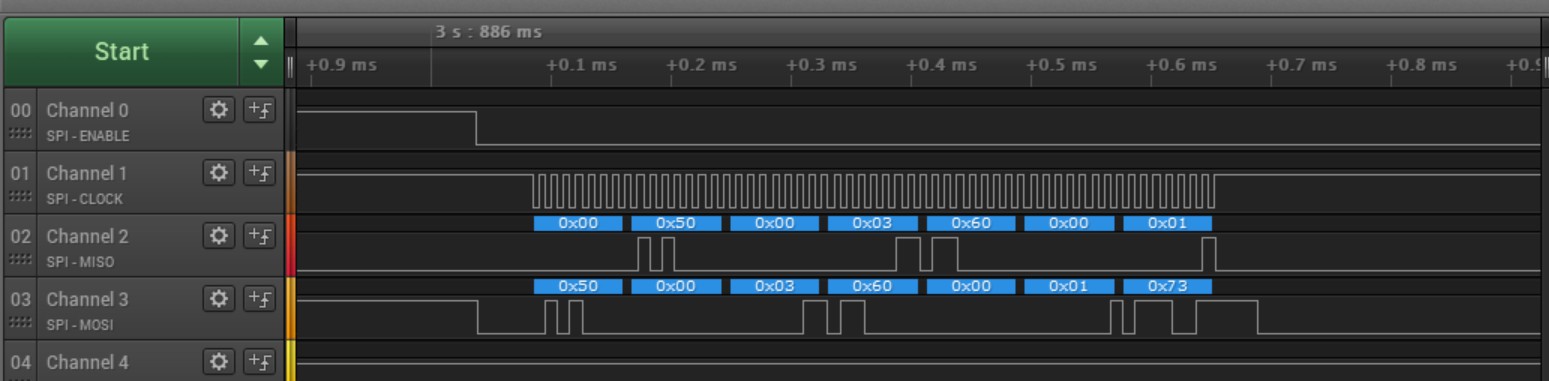Viewport: 1549px width, 381px height.
Task: Click the SPI - CLOCK sublabel
Action: point(85,199)
